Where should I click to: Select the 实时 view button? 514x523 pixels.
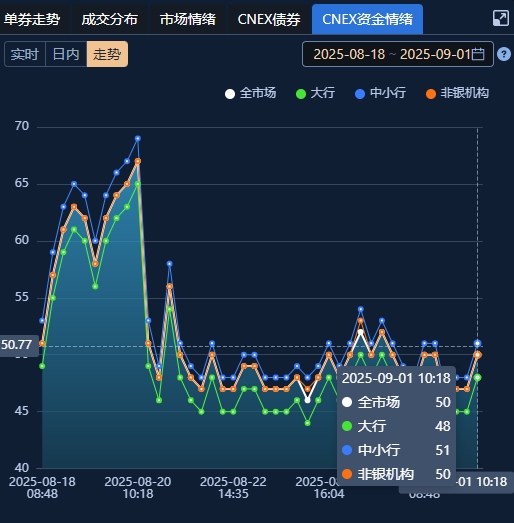click(25, 54)
